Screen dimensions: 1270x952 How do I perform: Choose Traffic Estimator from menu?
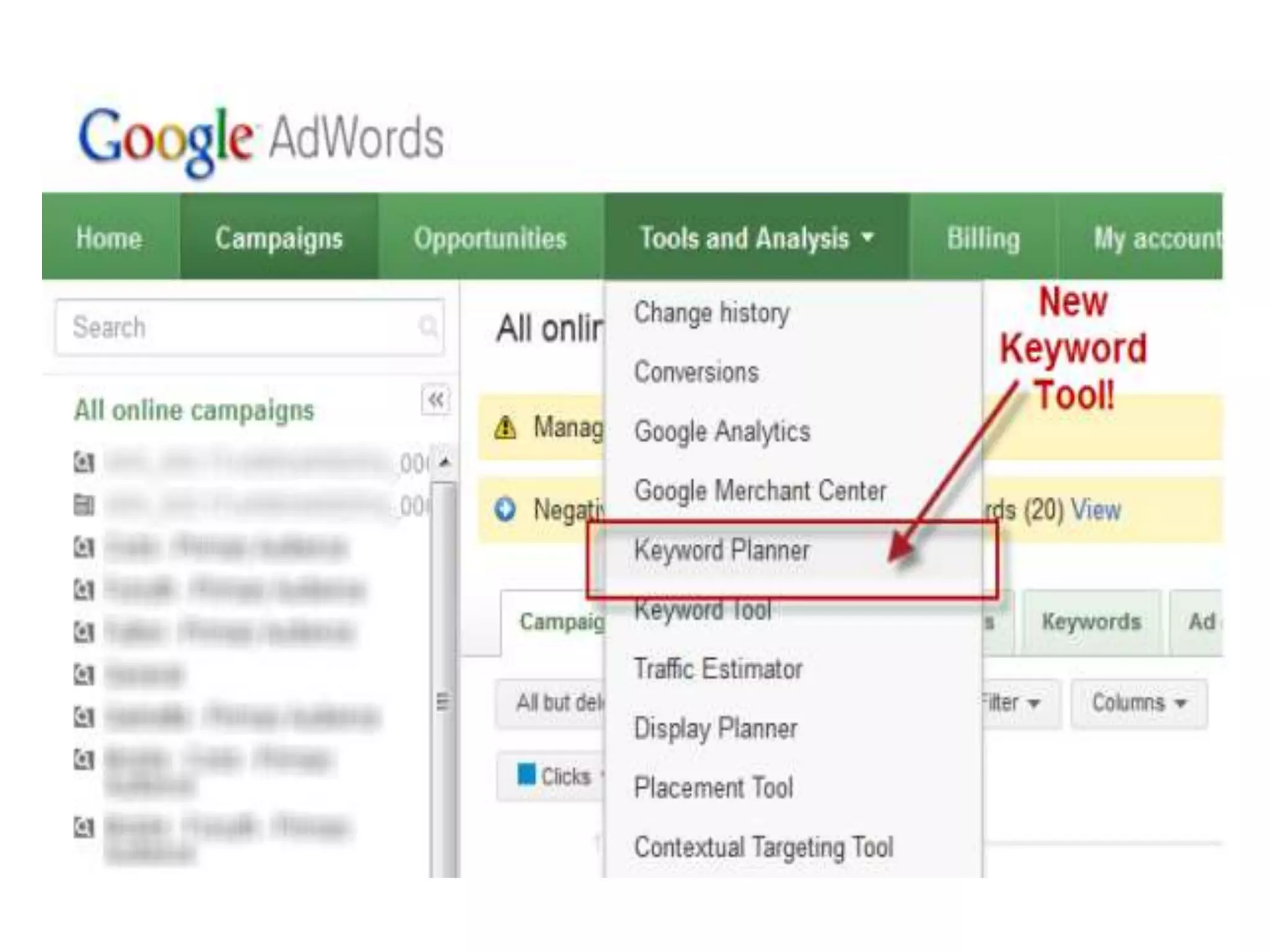718,669
